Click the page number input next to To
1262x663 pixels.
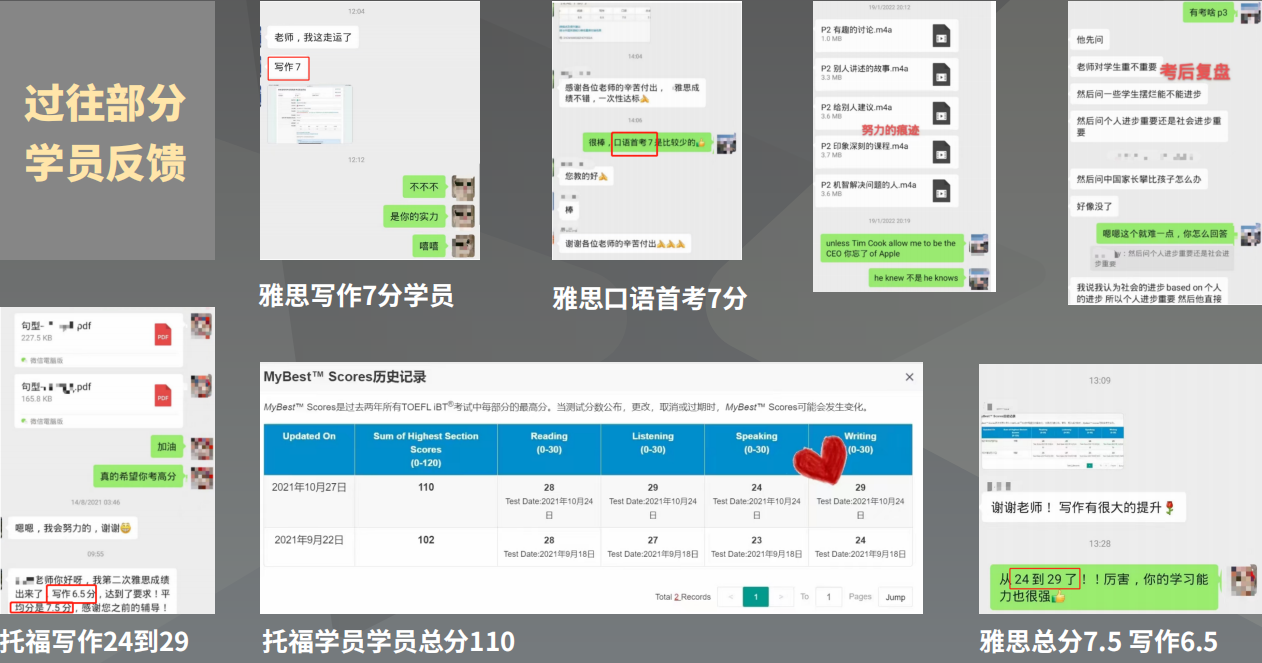click(829, 596)
